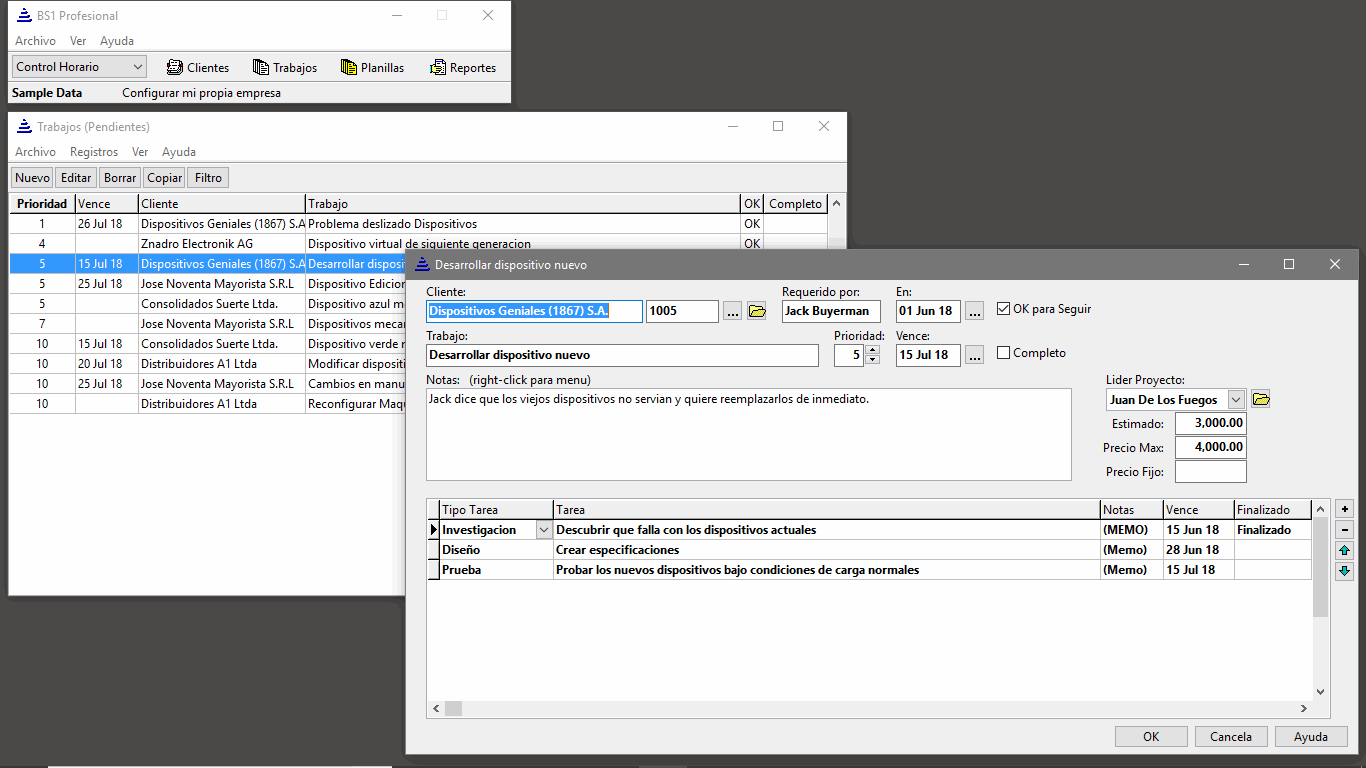Select Distribuidores A1 Ltda 20 Jul 18 row
The width and height of the screenshot is (1366, 768).
[208, 364]
